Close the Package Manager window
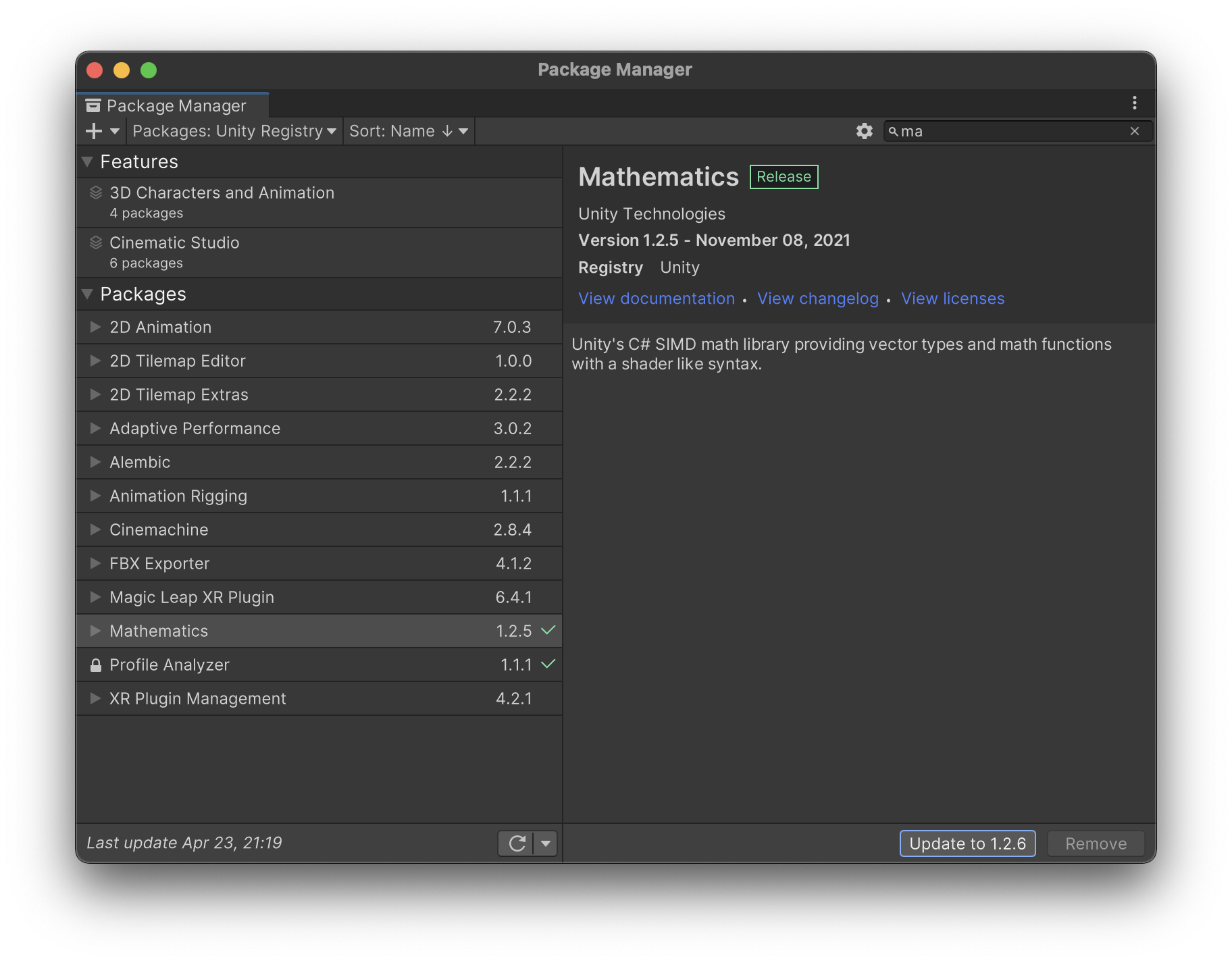The image size is (1232, 963). click(x=95, y=70)
